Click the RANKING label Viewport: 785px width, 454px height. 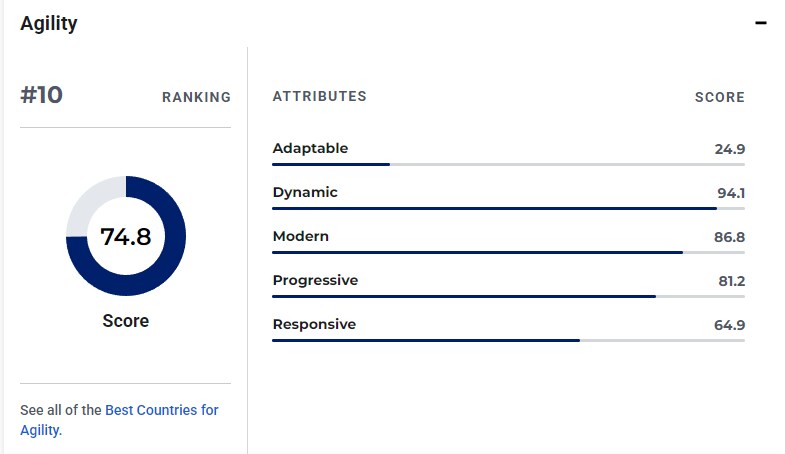point(196,97)
